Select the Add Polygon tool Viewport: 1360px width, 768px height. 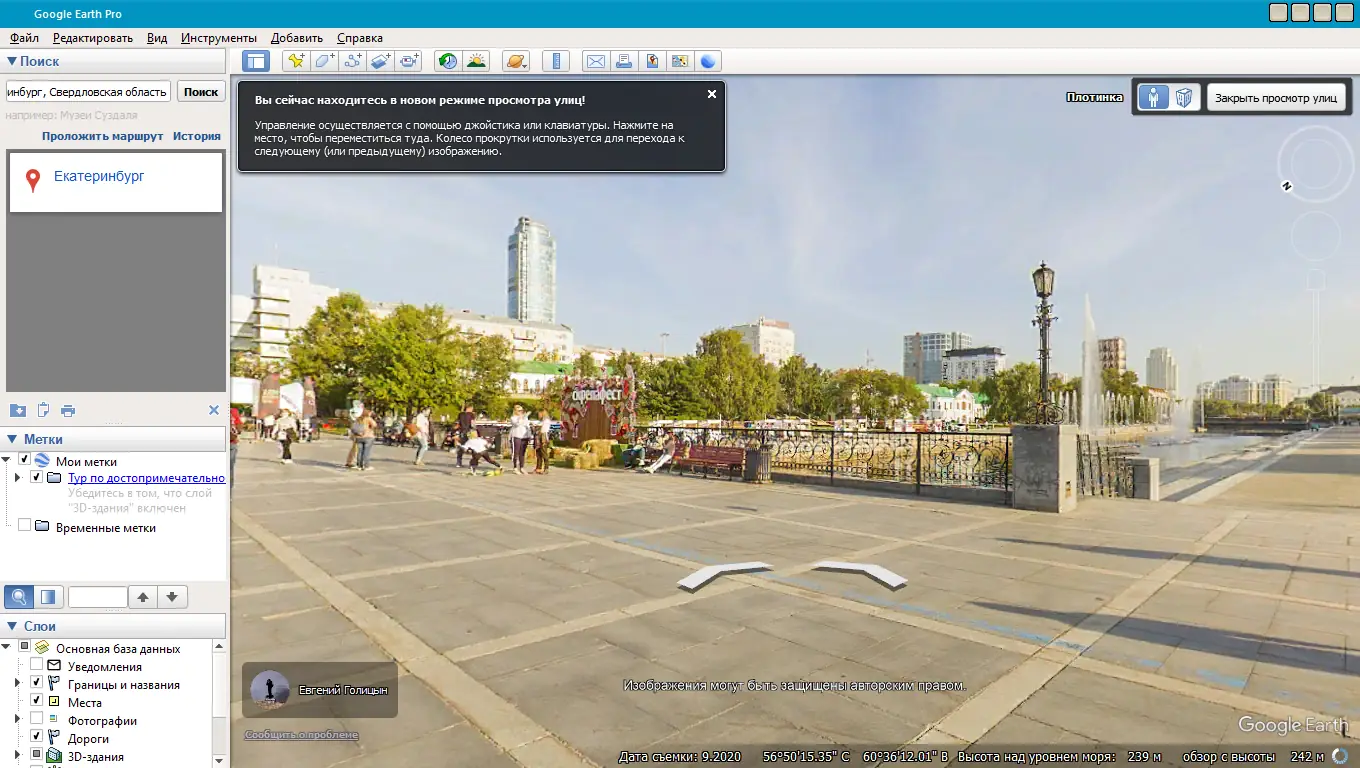point(324,61)
